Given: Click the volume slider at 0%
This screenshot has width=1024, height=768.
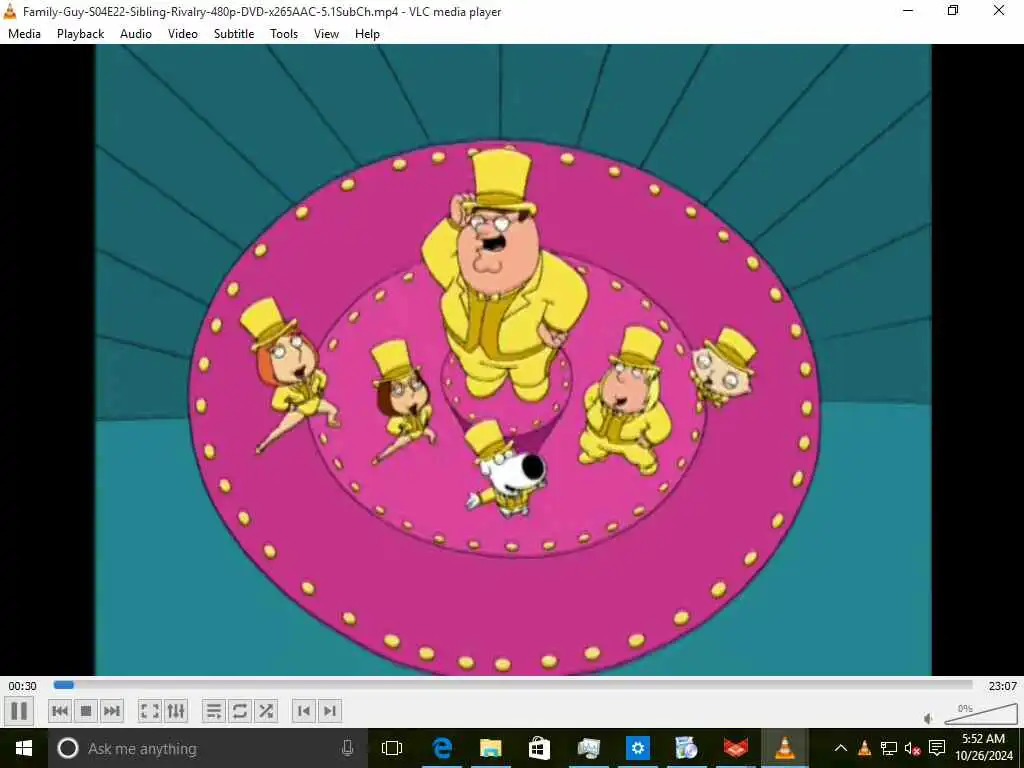Looking at the screenshot, I should (x=981, y=714).
